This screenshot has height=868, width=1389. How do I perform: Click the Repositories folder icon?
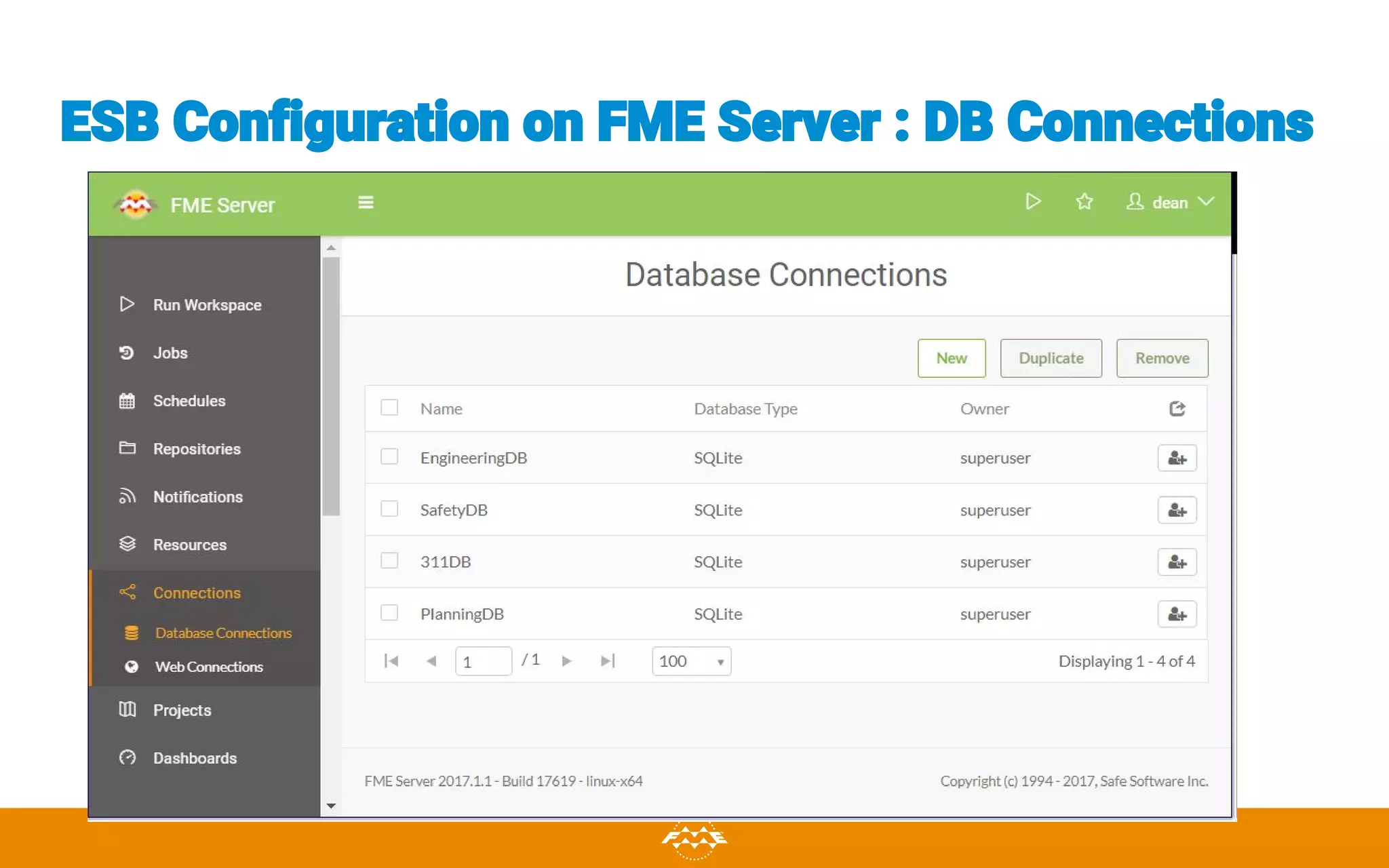127,448
